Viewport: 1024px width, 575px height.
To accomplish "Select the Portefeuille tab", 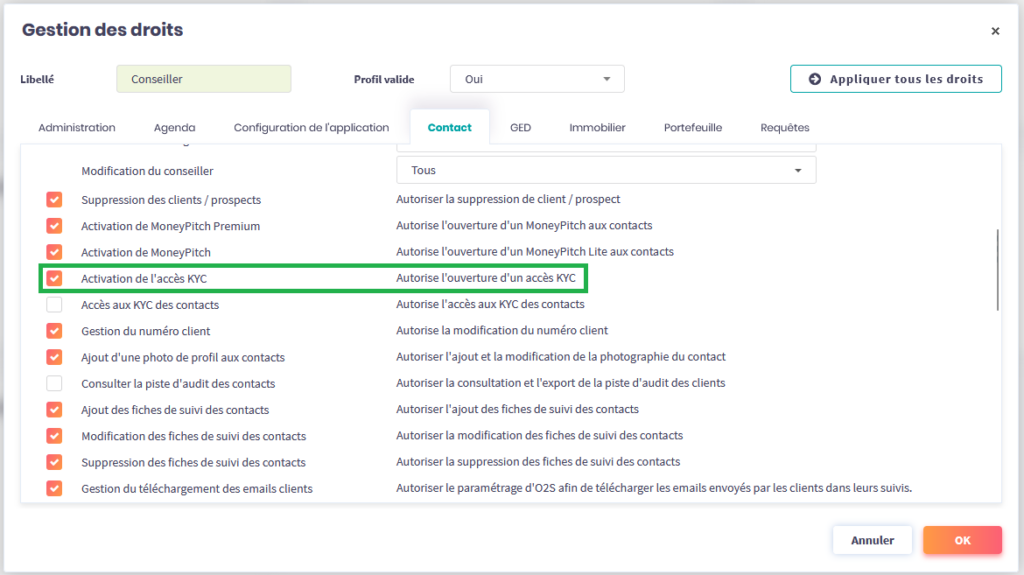I will [x=692, y=128].
